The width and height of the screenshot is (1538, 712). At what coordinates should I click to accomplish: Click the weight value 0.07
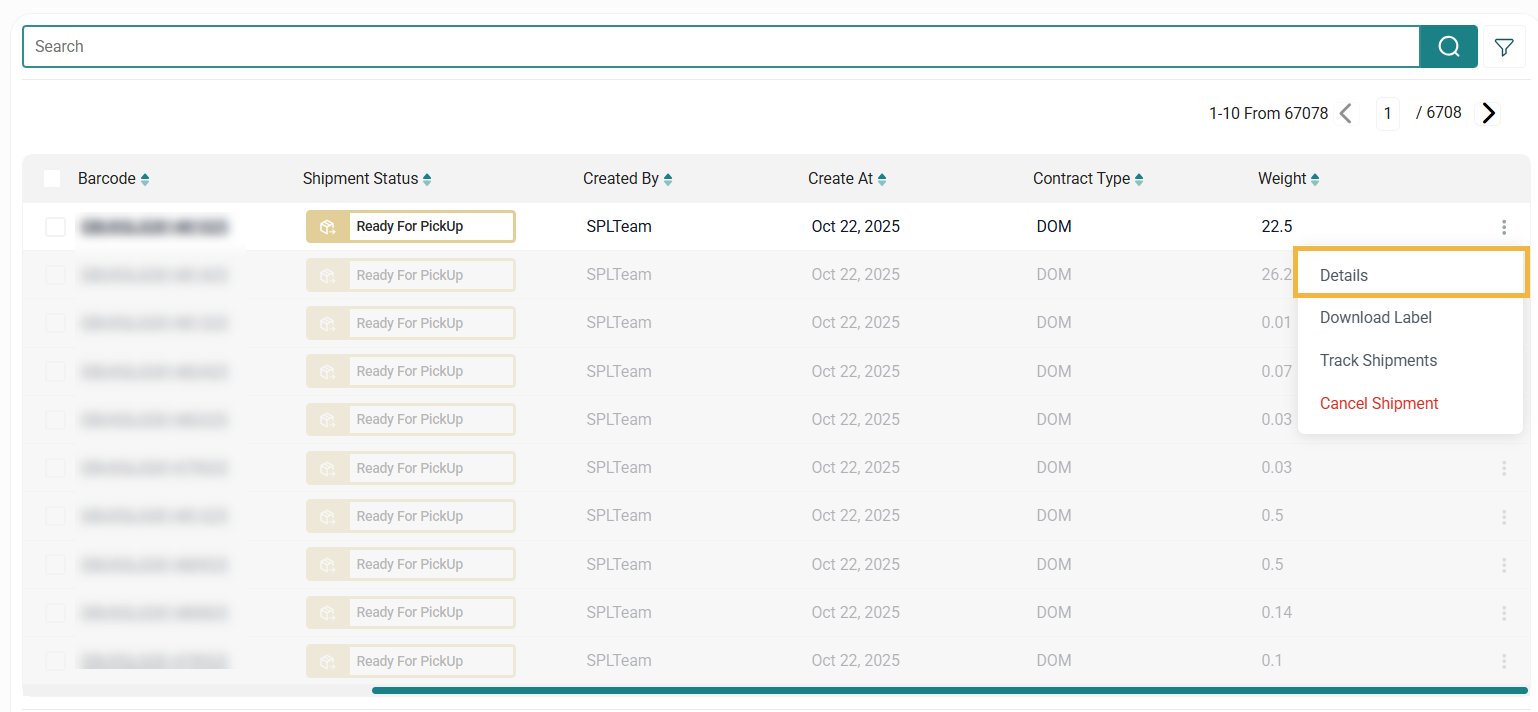click(x=1277, y=371)
